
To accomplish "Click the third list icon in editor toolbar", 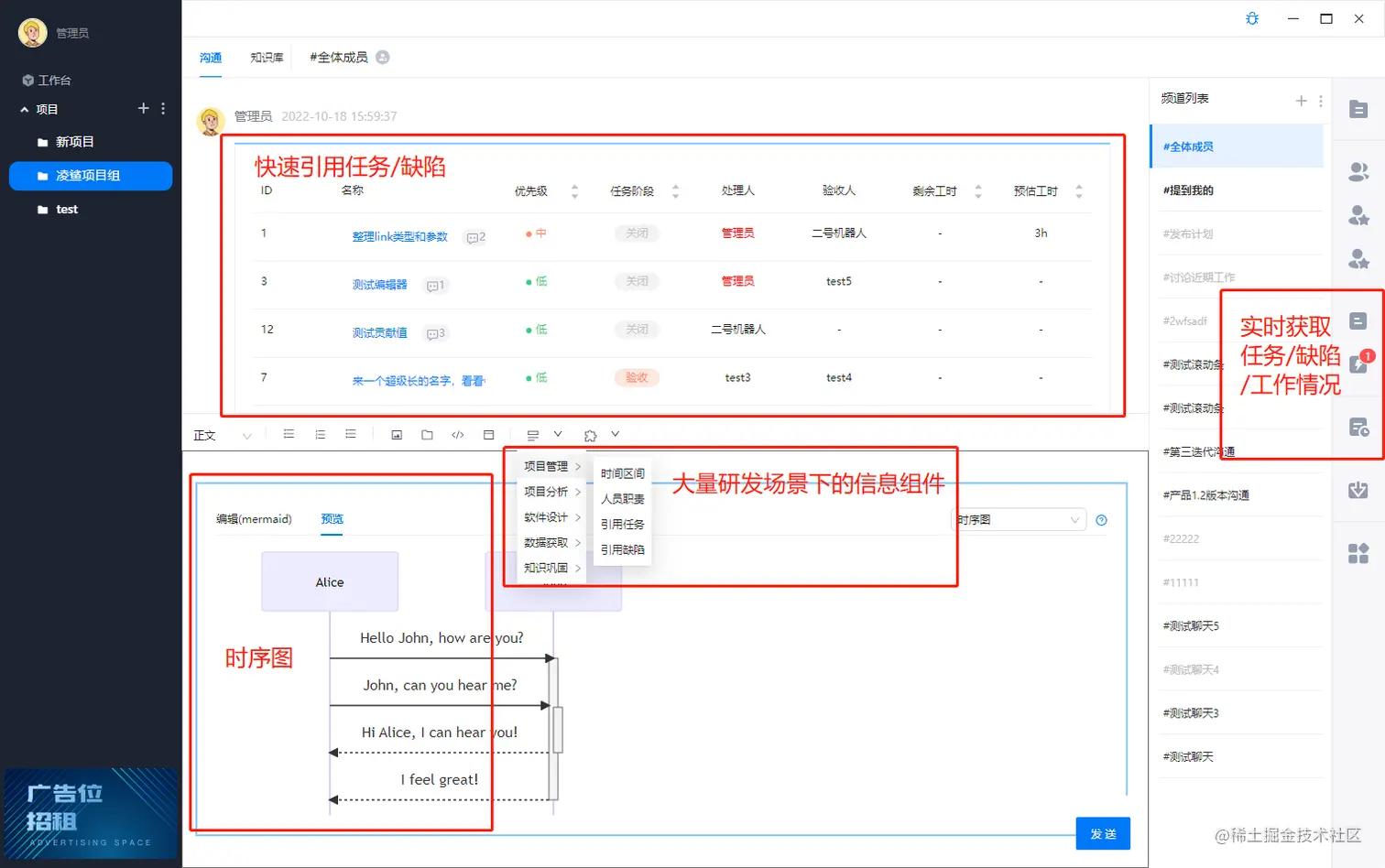I will tap(350, 434).
